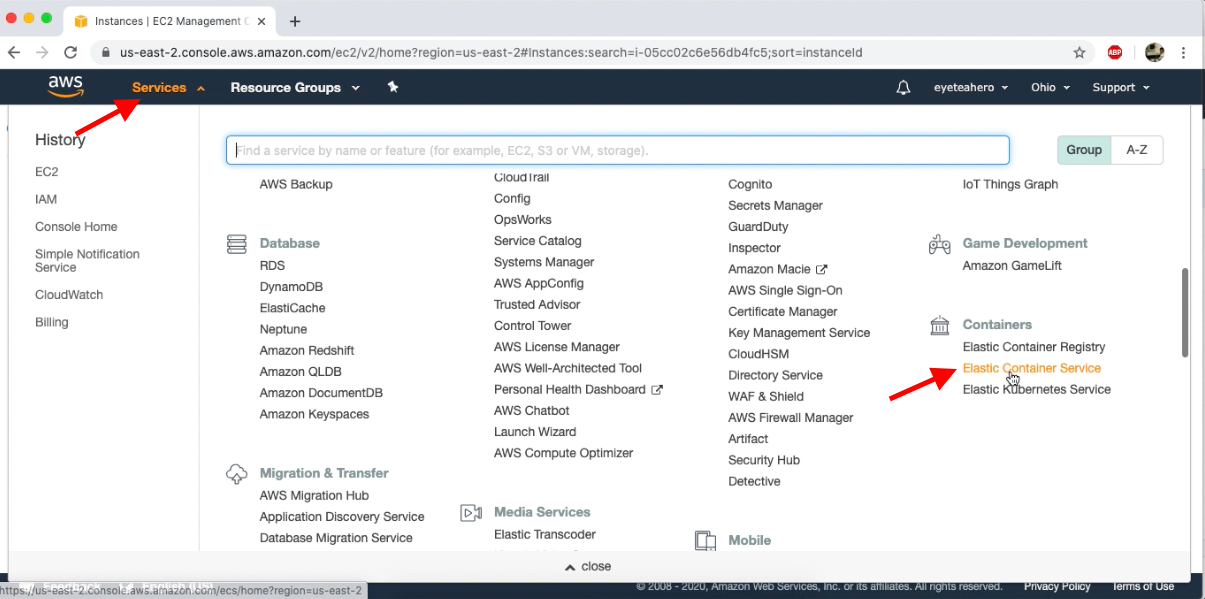Open the Support dropdown menu
The height and width of the screenshot is (599, 1205).
tap(1119, 87)
